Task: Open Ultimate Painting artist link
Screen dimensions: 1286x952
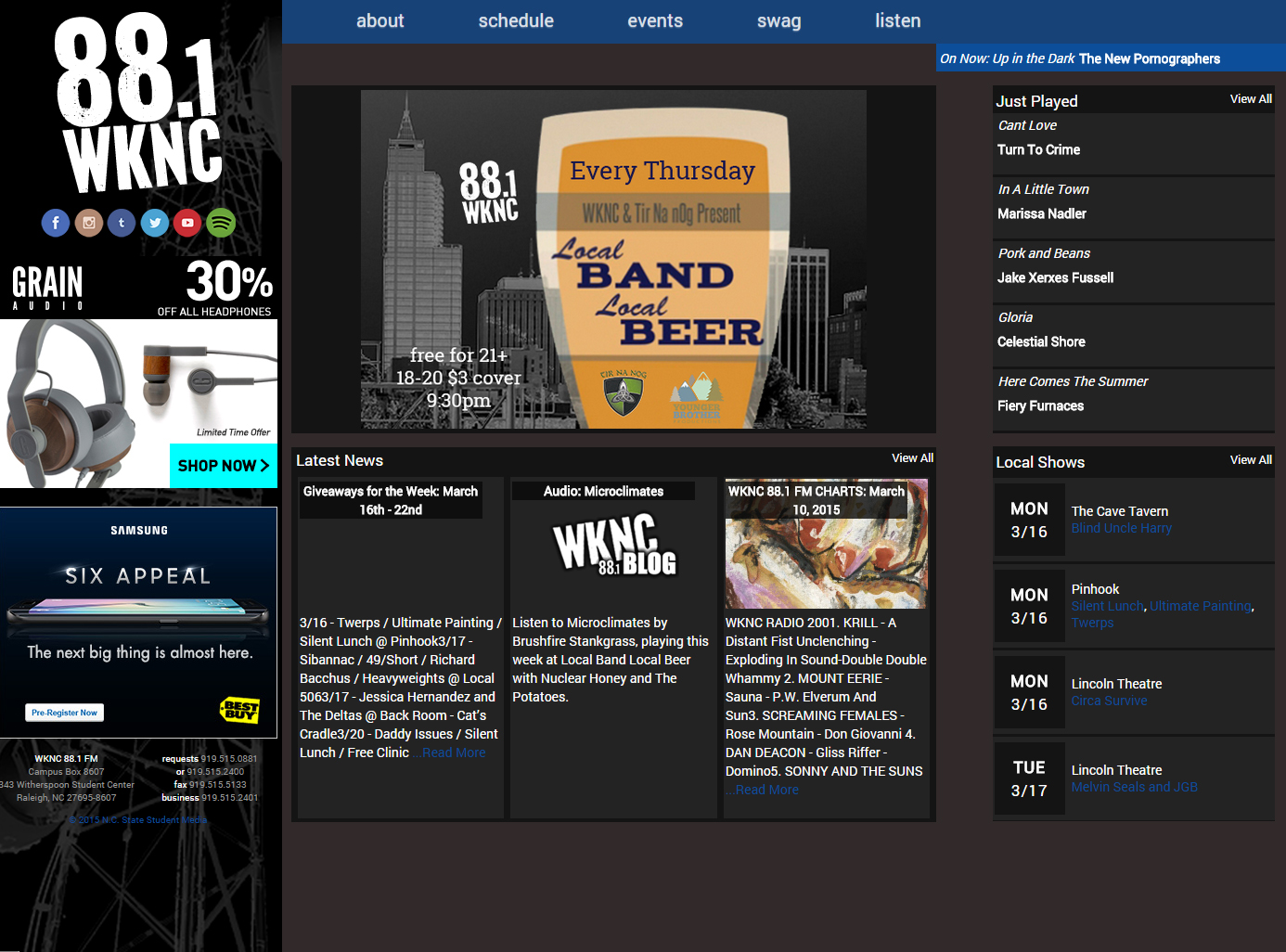Action: [1201, 606]
